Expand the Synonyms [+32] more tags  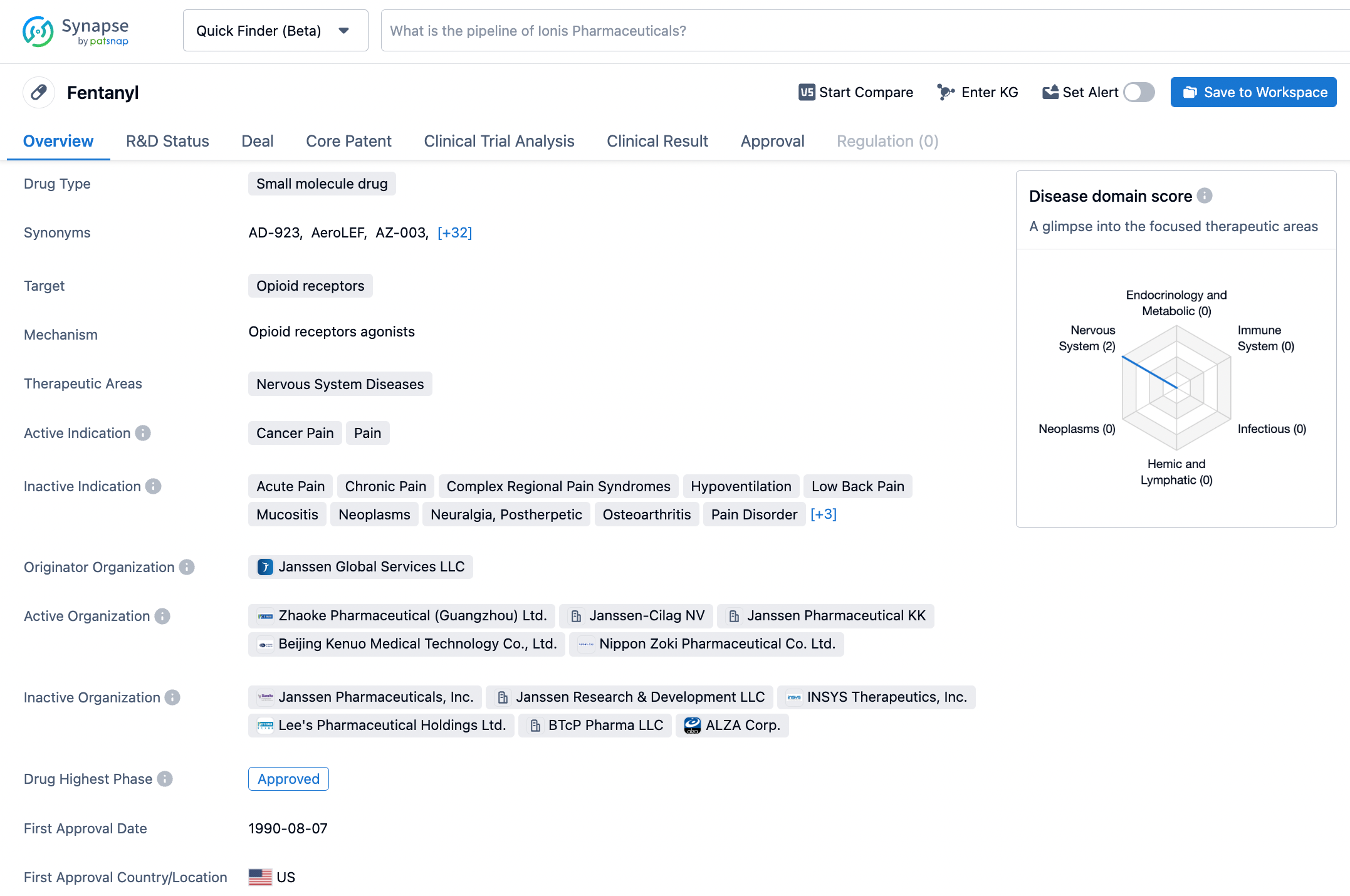click(455, 232)
